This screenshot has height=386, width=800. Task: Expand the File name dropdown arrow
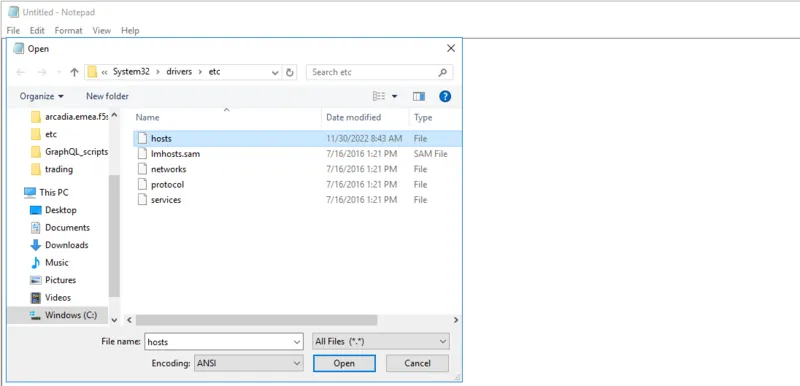(x=298, y=342)
